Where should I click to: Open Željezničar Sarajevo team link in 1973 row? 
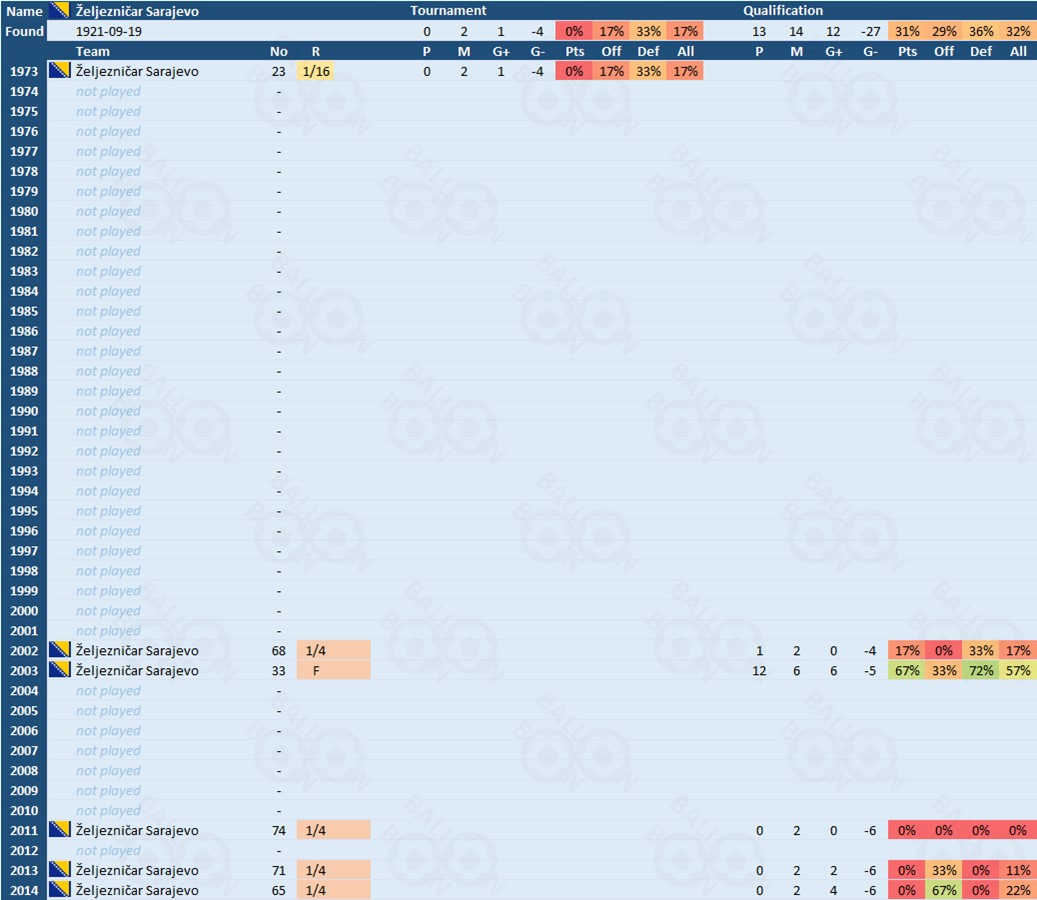pos(144,71)
